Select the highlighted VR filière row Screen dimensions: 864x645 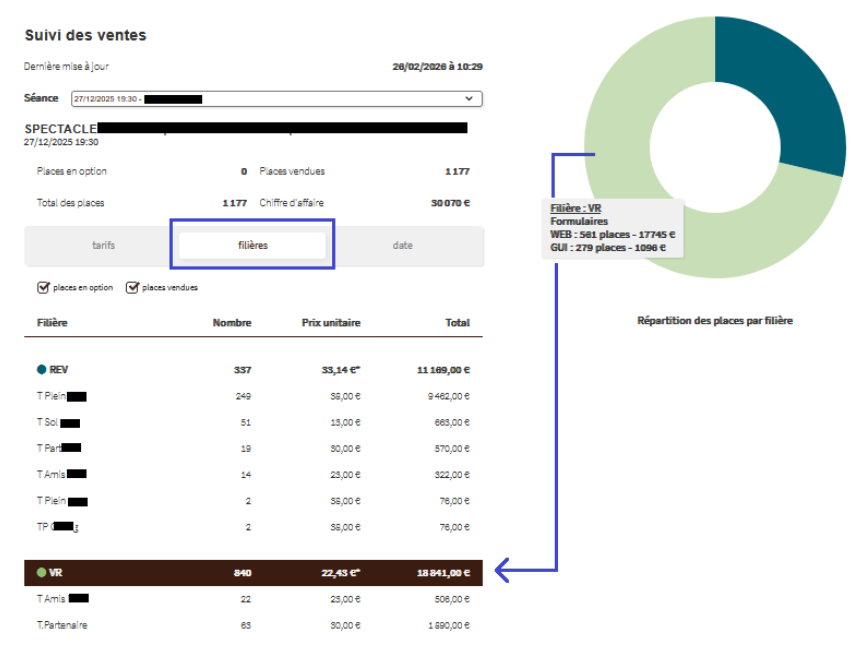253,573
